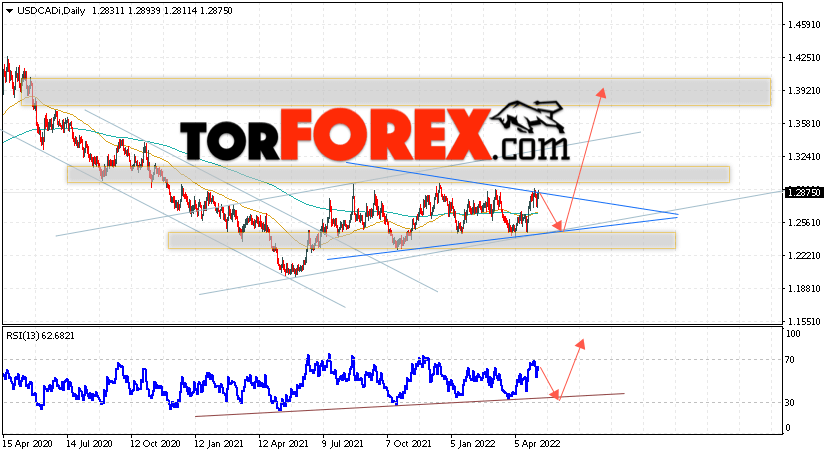
Task: Click the RSI scale value 0
Action: [x=788, y=428]
